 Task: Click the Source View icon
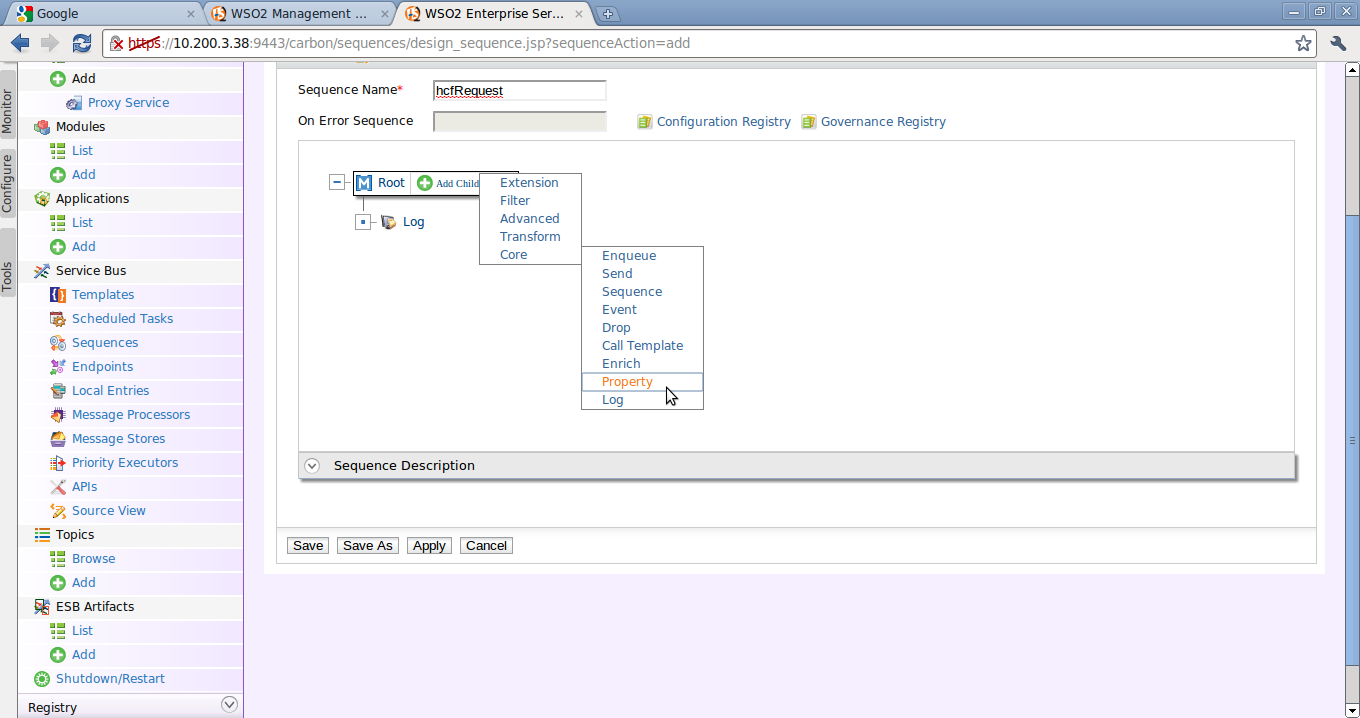tap(58, 511)
